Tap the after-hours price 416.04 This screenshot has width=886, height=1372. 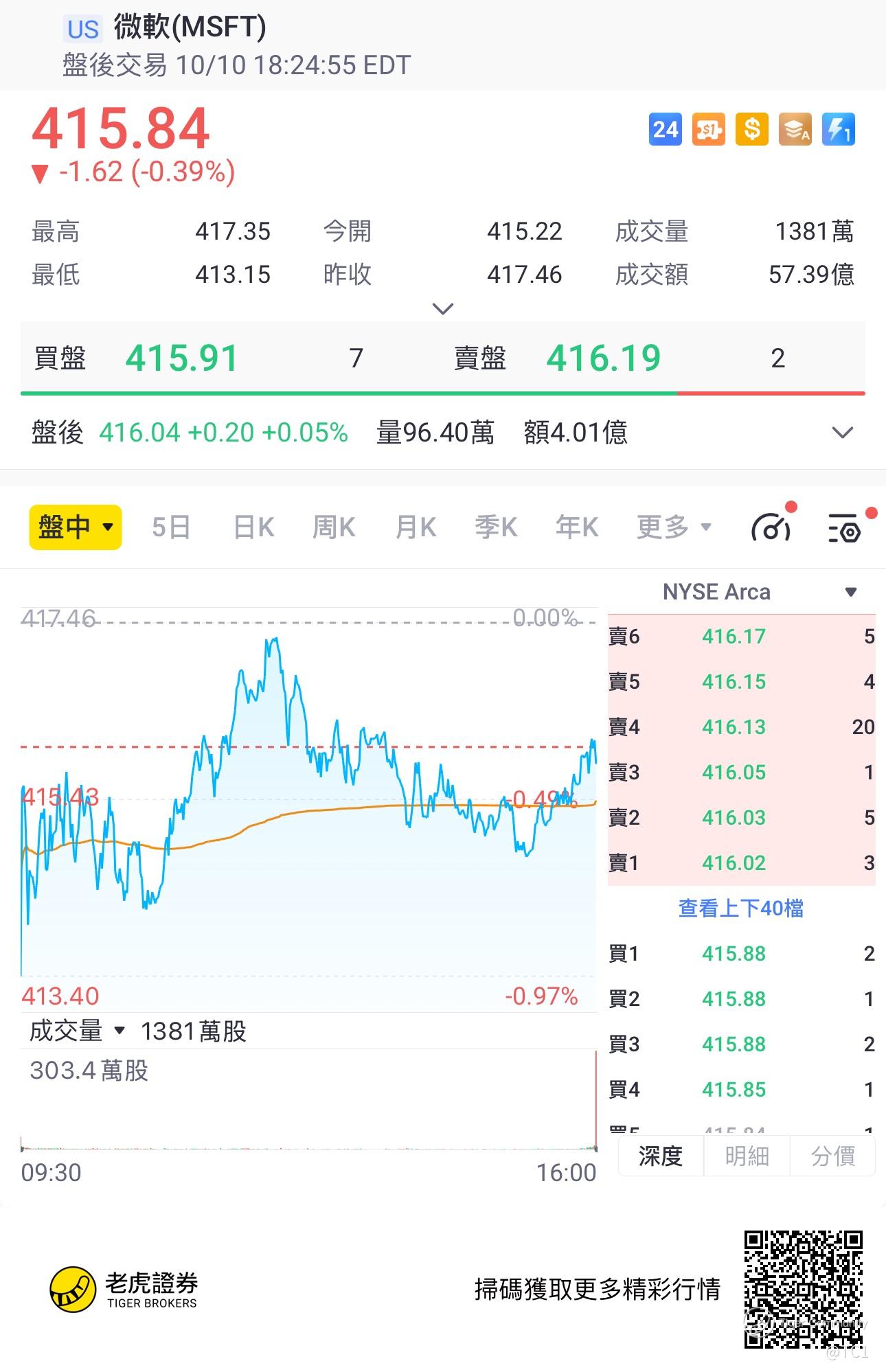tap(139, 433)
